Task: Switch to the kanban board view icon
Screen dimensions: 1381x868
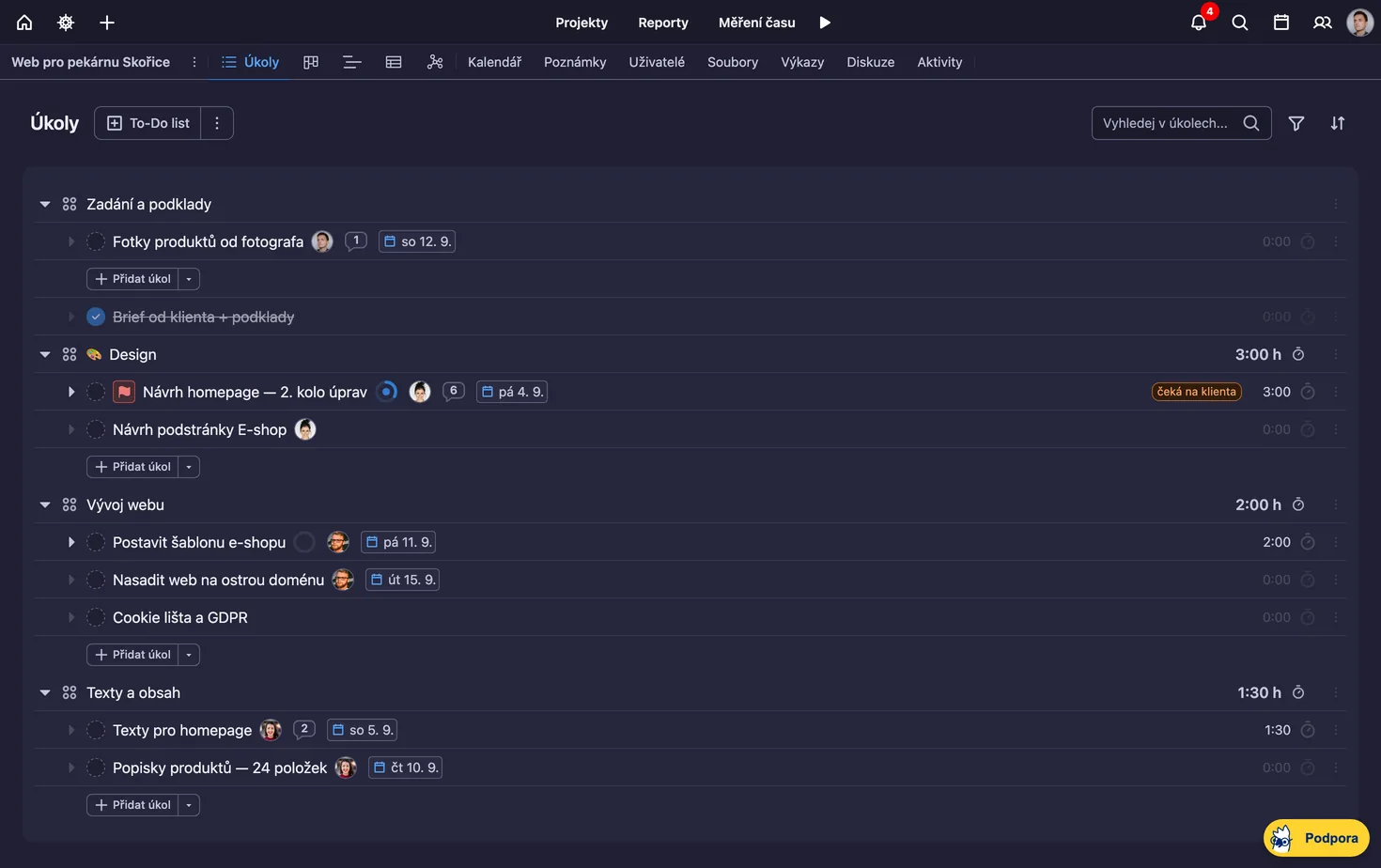Action: pos(311,62)
